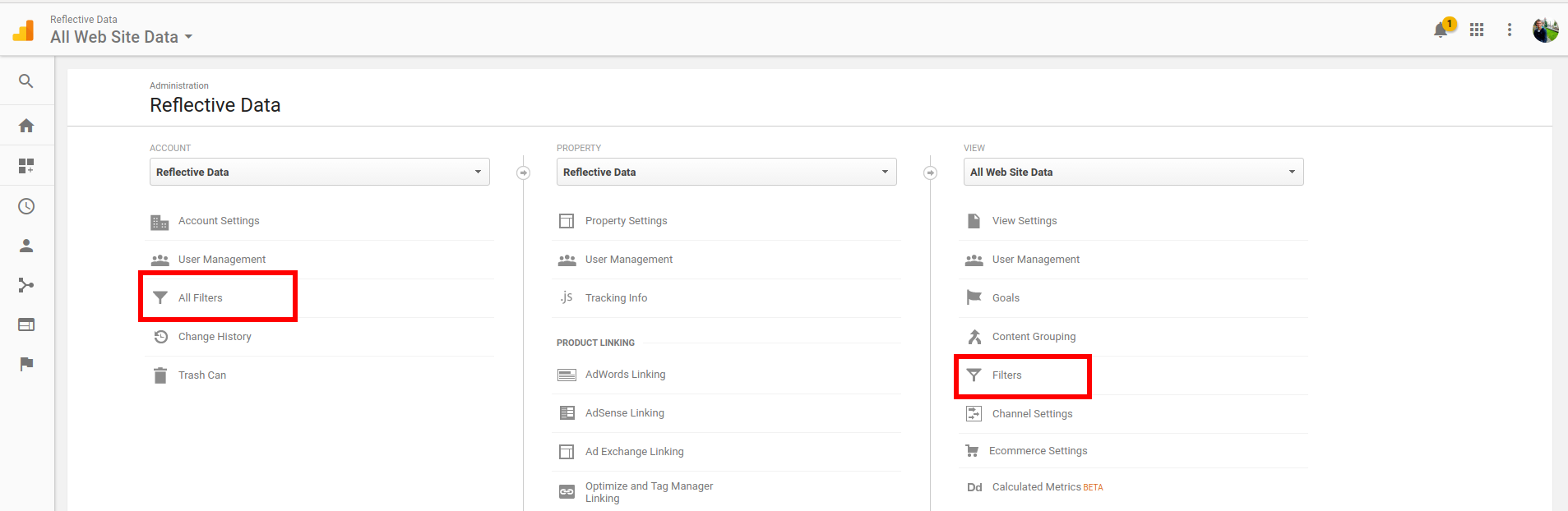Image resolution: width=1568 pixels, height=511 pixels.
Task: Open Conversions flag icon in sidebar
Action: coord(26,364)
